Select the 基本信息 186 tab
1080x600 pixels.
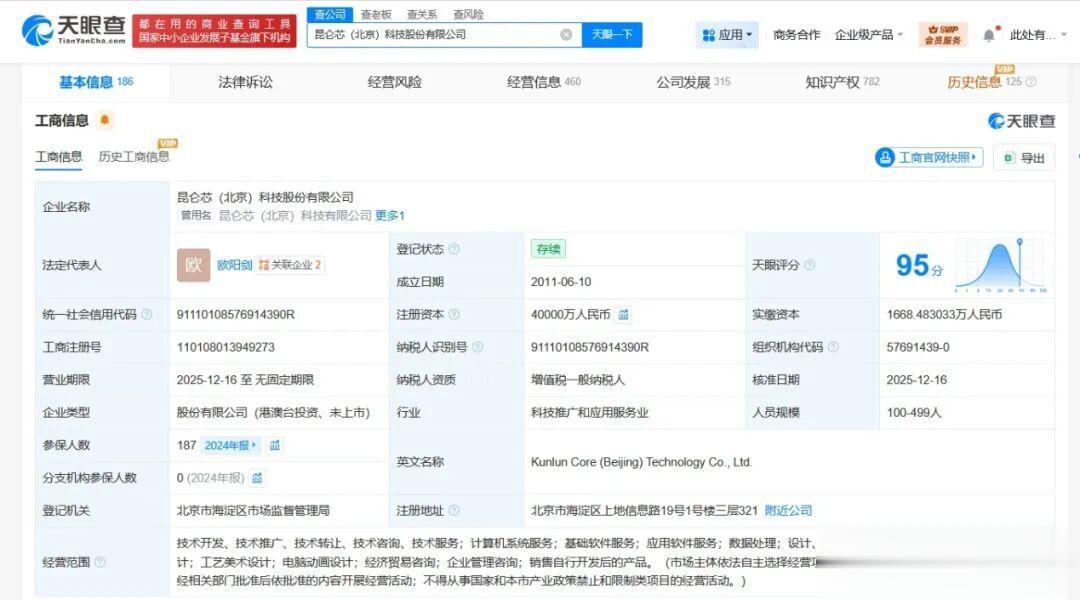tap(96, 83)
